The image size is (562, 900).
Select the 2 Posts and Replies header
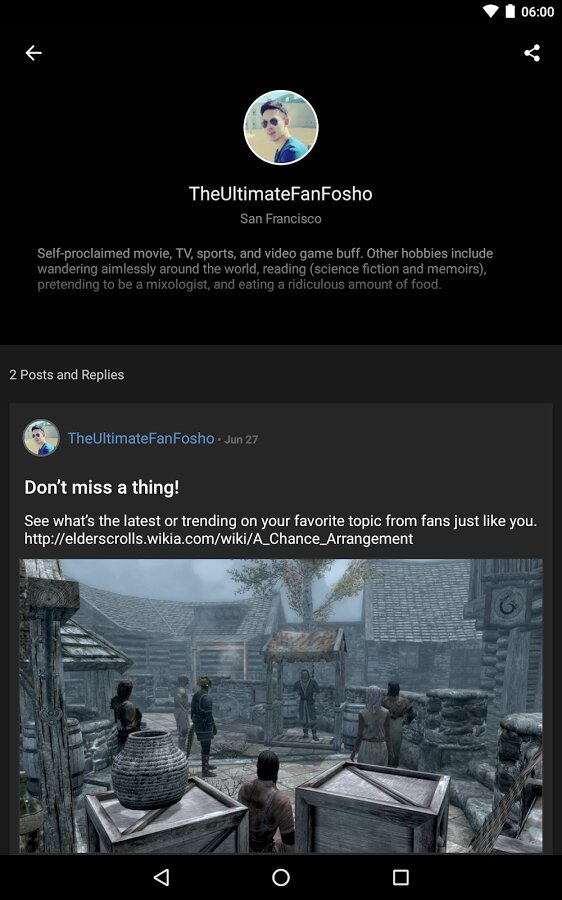point(67,375)
